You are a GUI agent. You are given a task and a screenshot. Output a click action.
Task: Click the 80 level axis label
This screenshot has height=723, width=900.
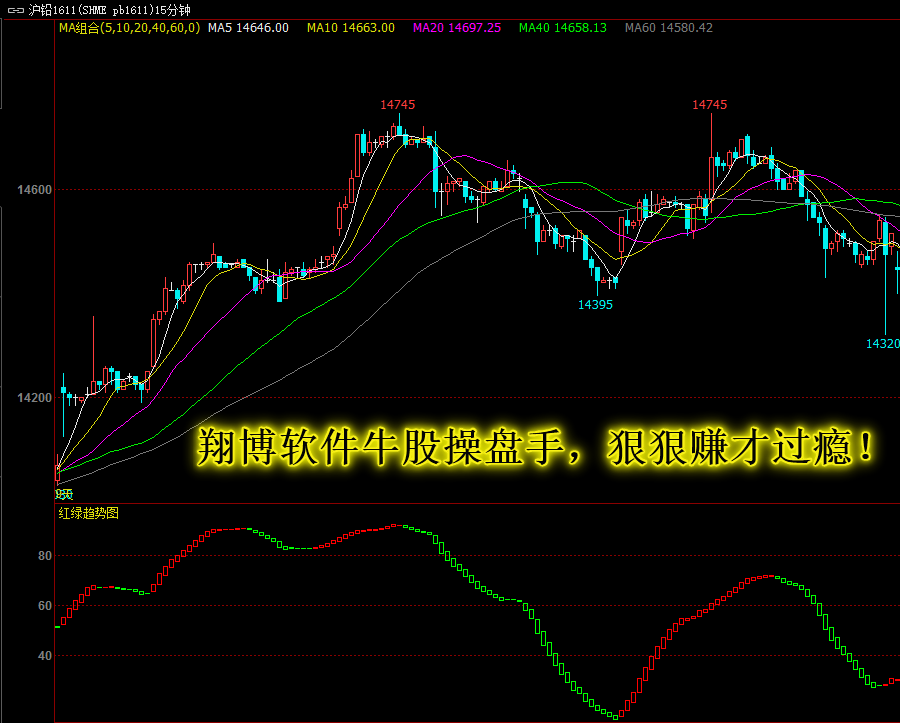point(45,555)
